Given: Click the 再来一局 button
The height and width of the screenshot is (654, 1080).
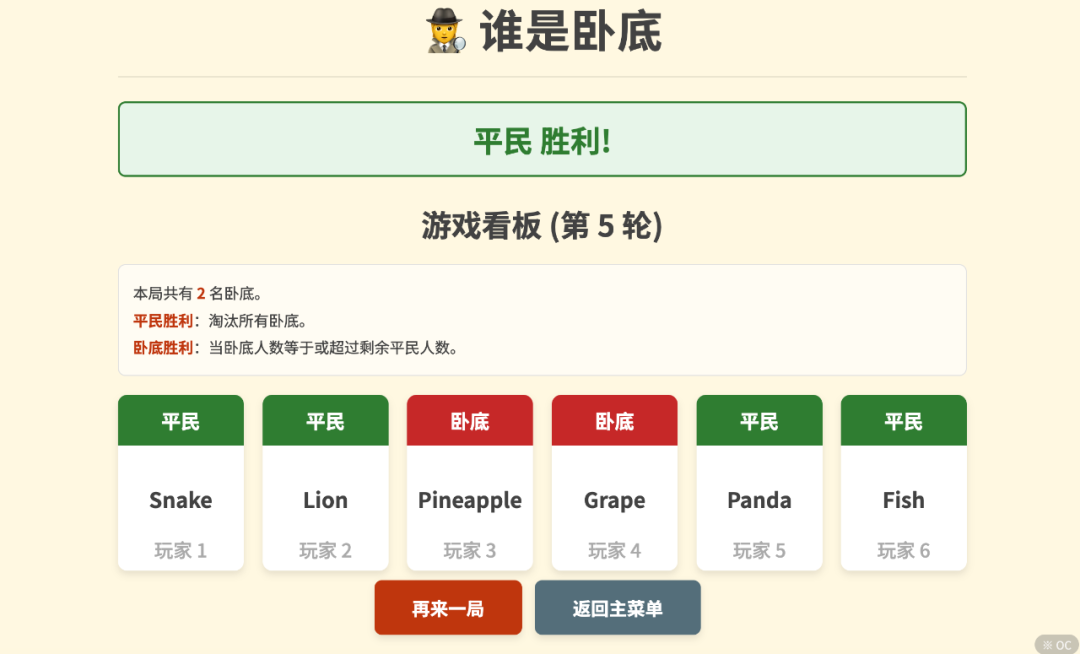Looking at the screenshot, I should 448,607.
